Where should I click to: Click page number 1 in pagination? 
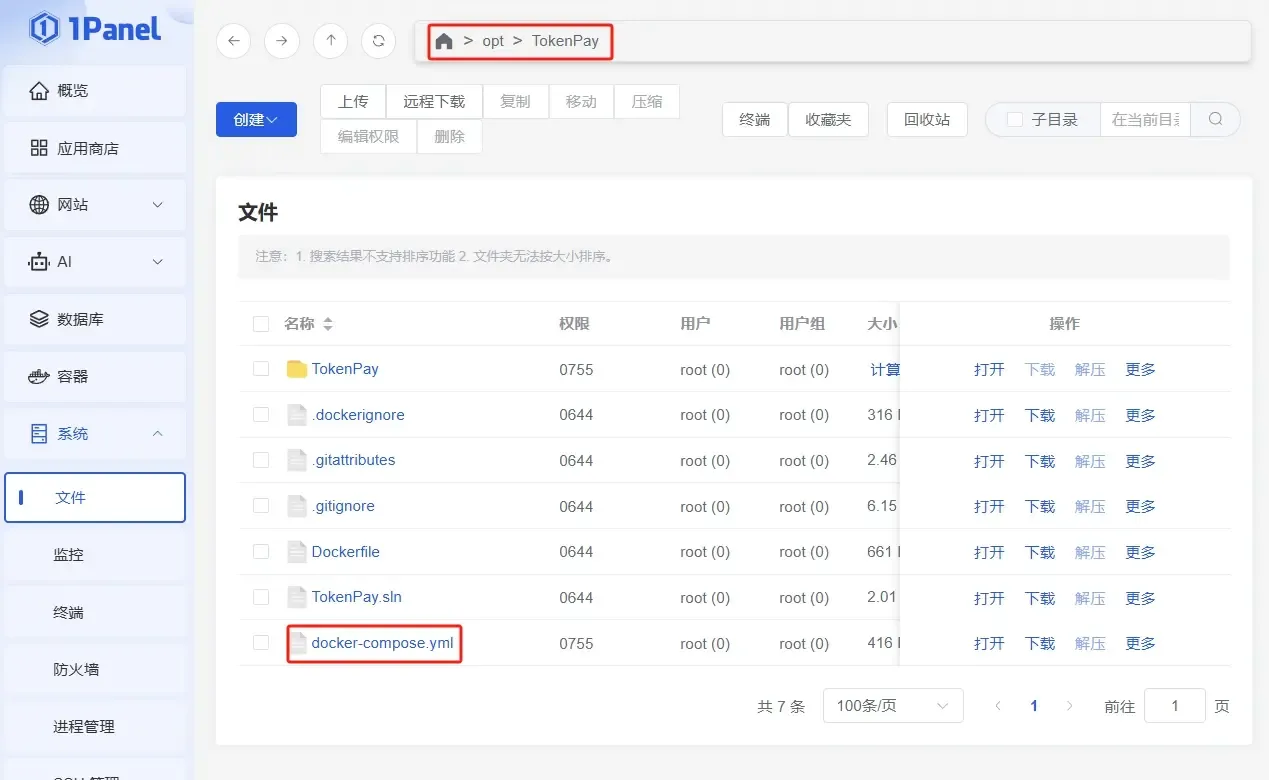[x=1034, y=706]
